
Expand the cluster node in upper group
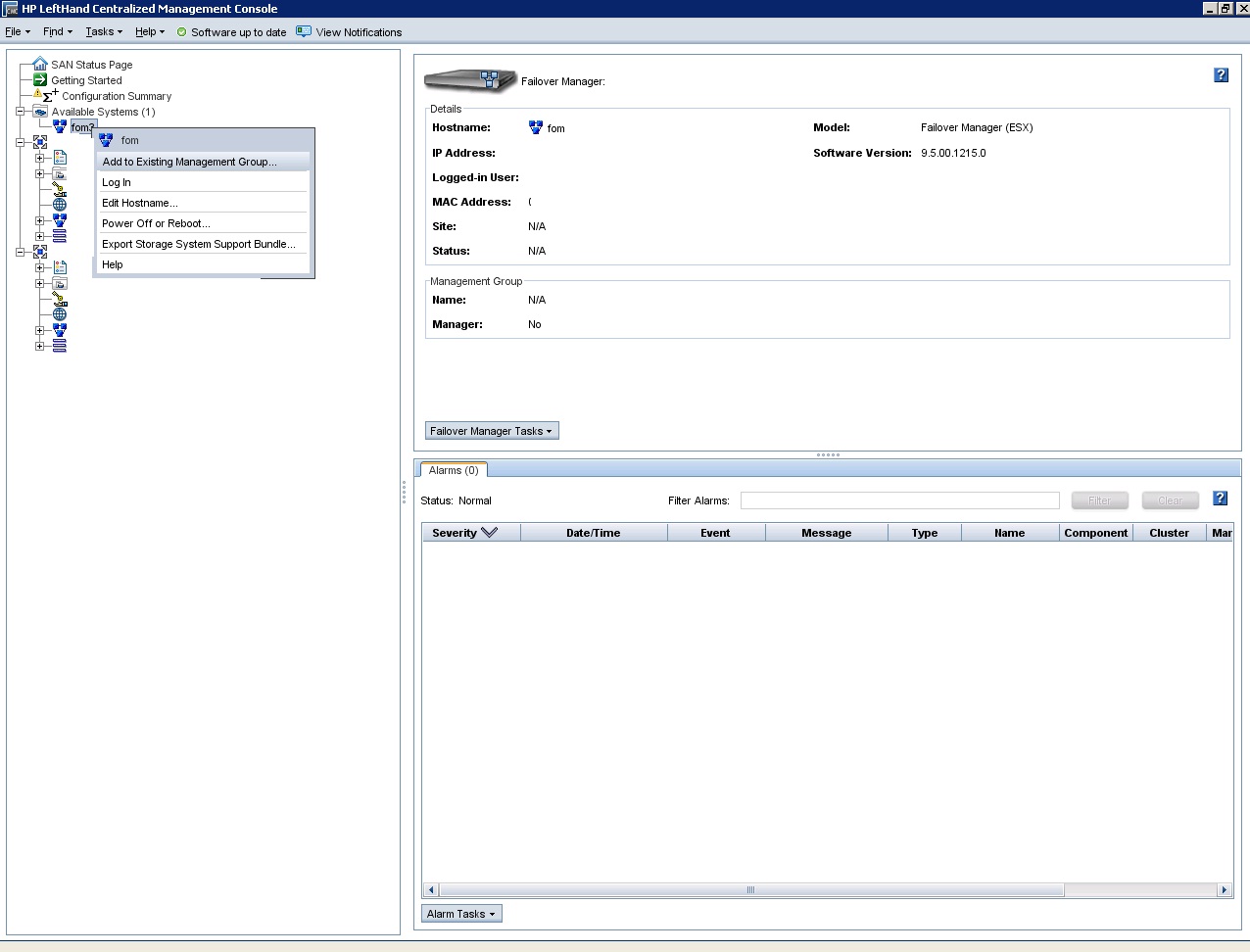(x=40, y=236)
